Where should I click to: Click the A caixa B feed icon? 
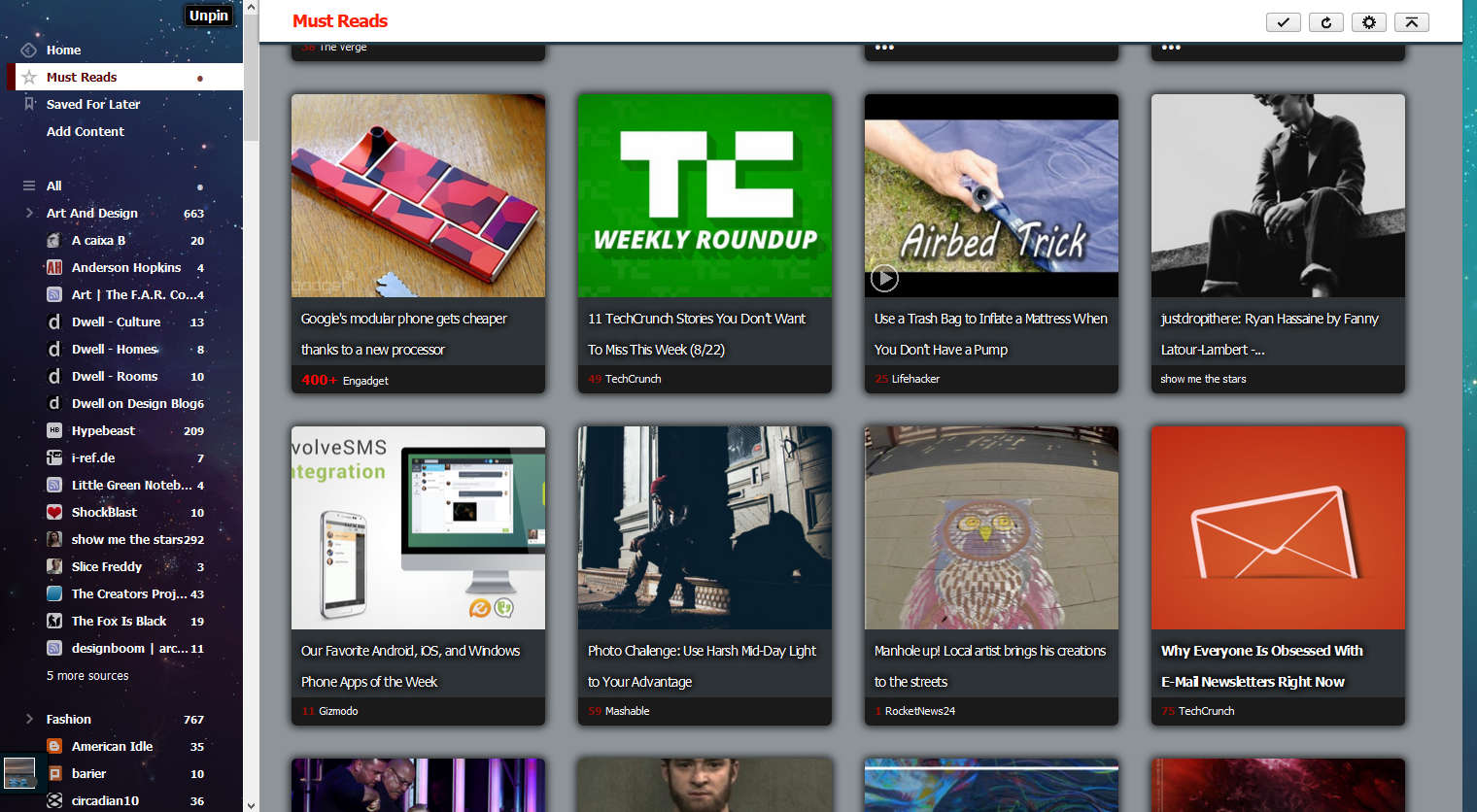click(54, 240)
